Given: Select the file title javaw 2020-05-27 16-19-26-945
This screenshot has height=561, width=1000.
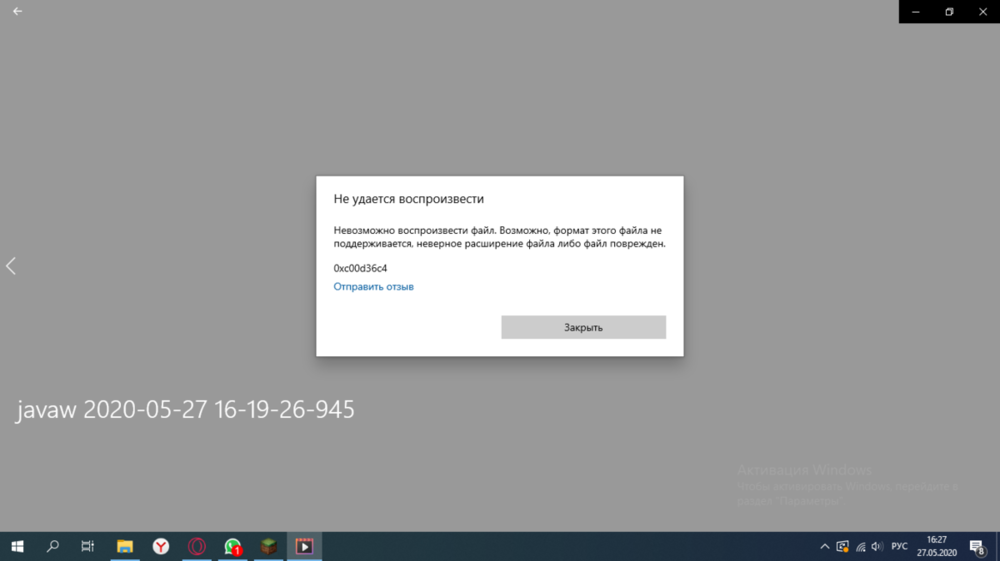Looking at the screenshot, I should [186, 409].
